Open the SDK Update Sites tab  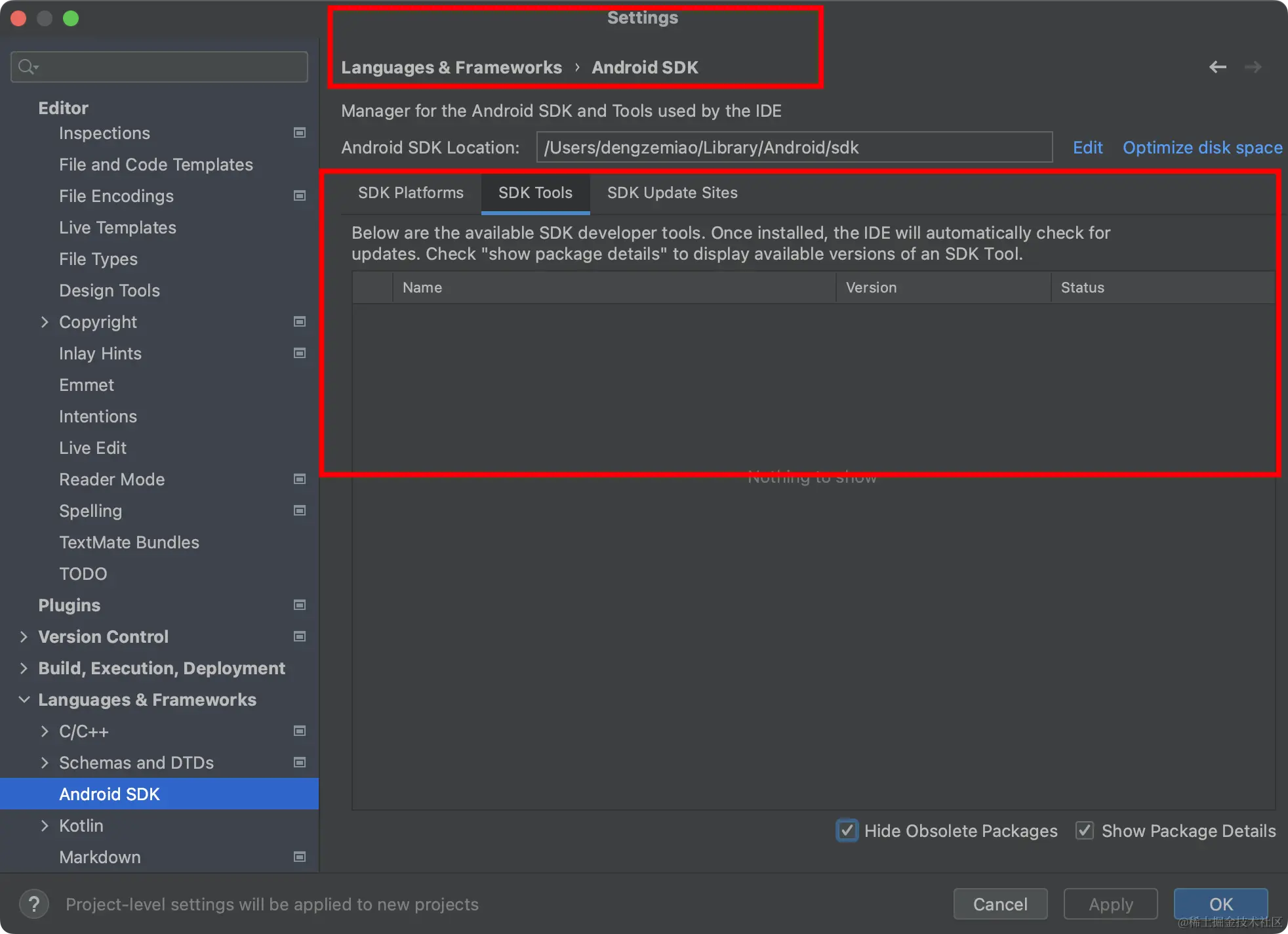[672, 193]
